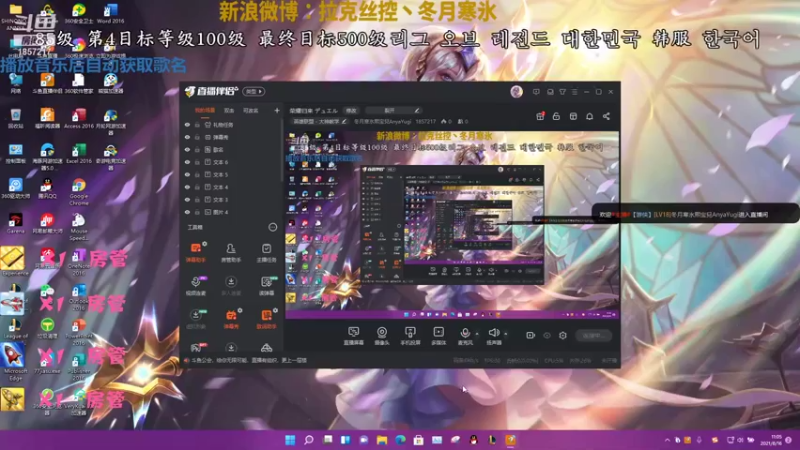The height and width of the screenshot is (450, 800).
Task: Open the 主播任务 checklist tool
Action: pyautogui.click(x=266, y=252)
